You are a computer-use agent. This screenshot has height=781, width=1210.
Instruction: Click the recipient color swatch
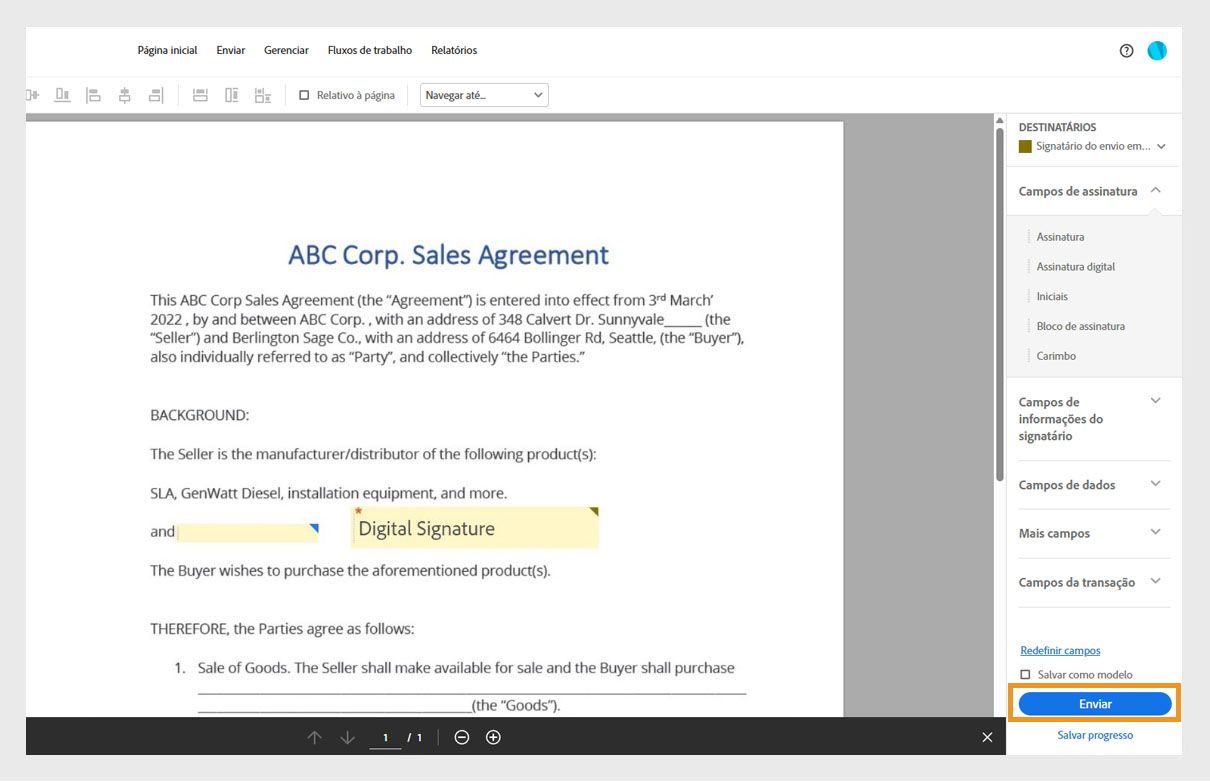(1024, 146)
